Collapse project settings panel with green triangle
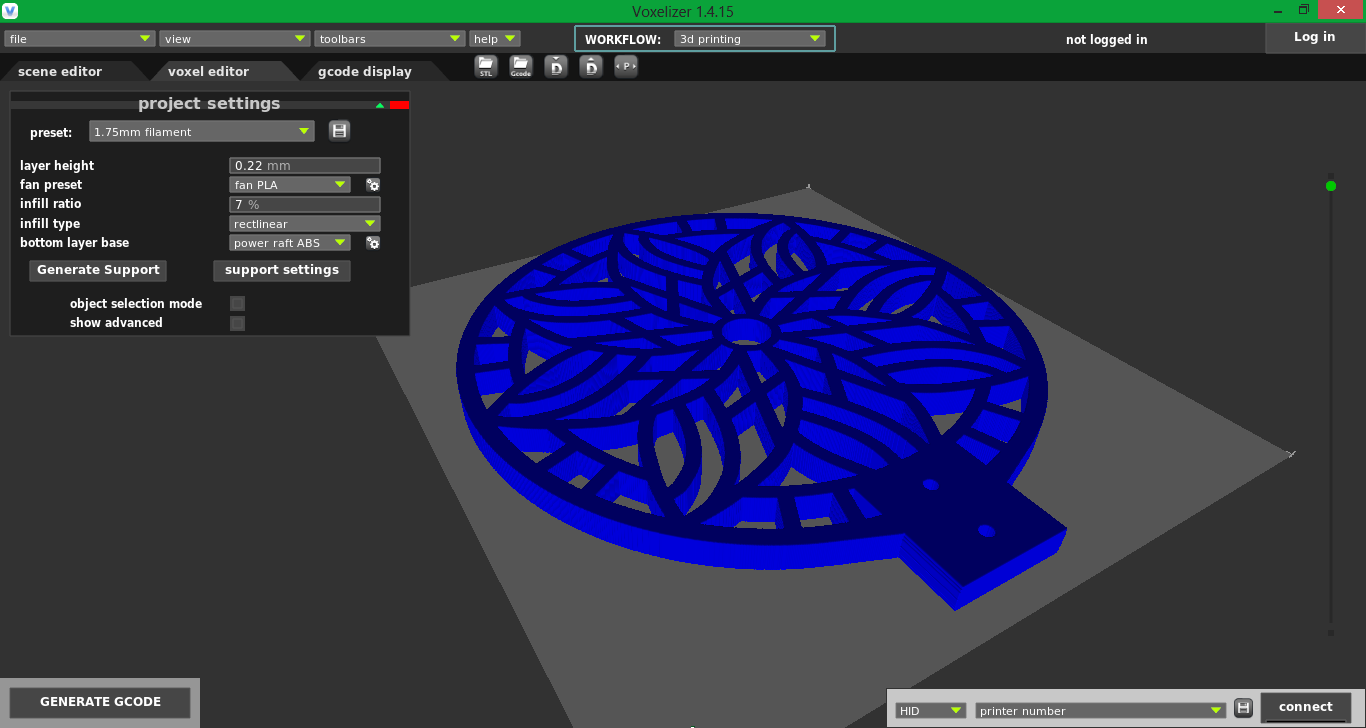1366x728 pixels. (380, 105)
